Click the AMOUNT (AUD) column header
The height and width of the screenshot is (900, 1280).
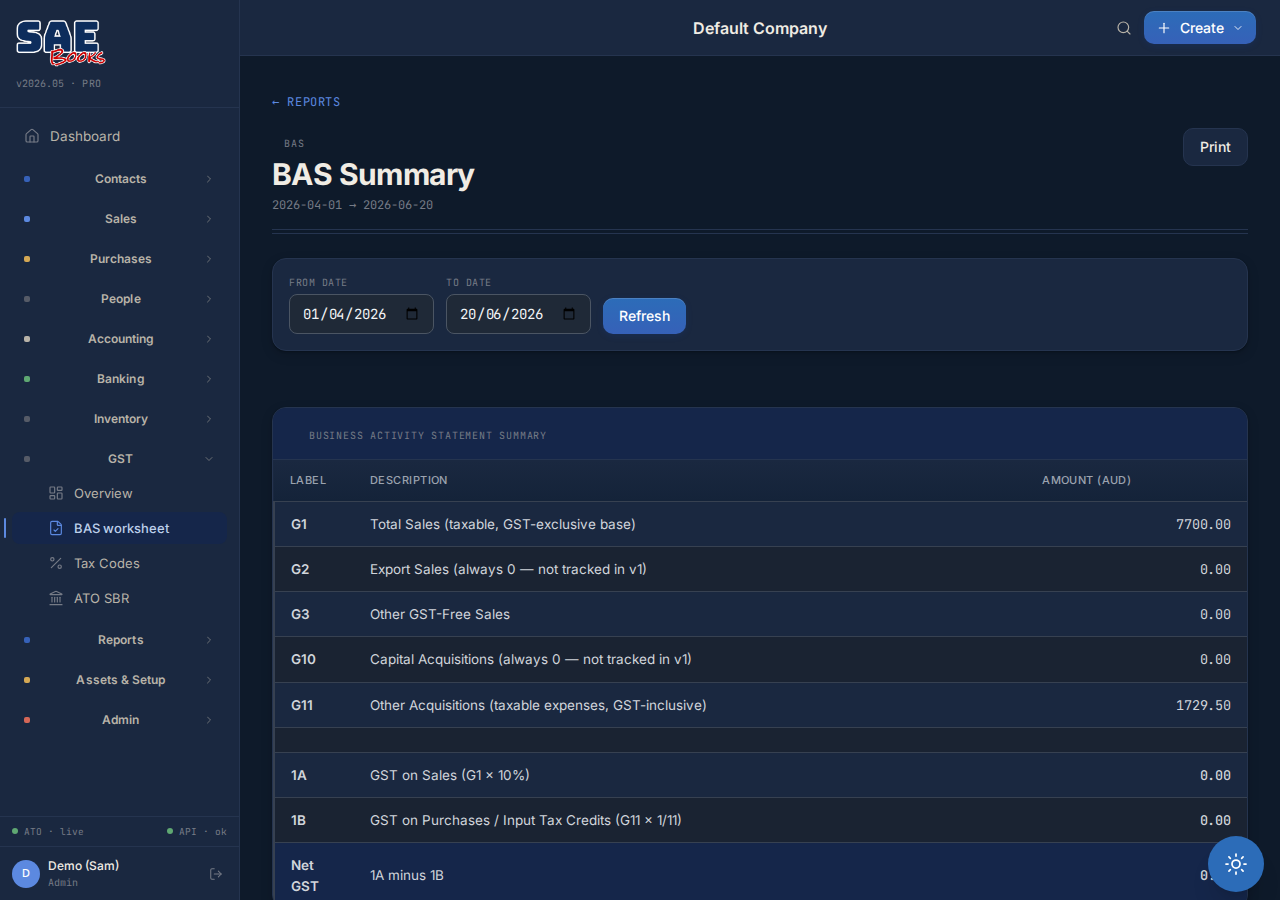tap(1086, 480)
